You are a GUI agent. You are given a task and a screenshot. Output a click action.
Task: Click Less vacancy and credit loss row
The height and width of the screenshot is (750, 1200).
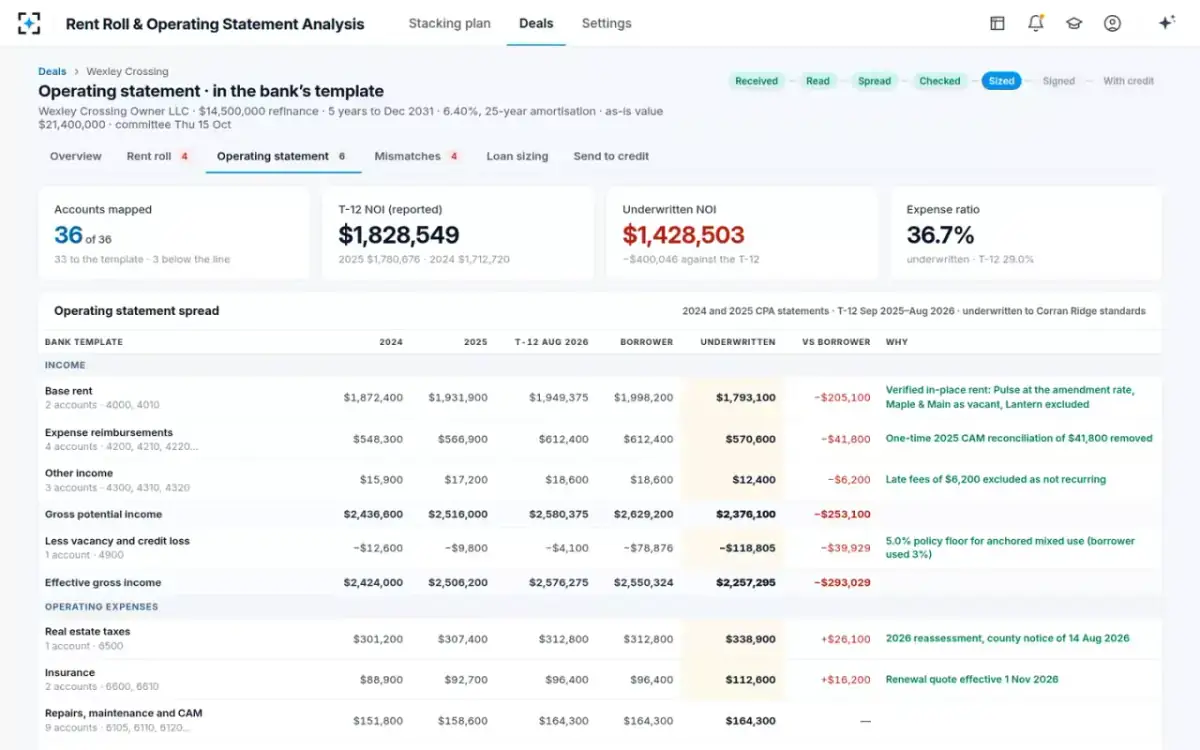pos(600,547)
